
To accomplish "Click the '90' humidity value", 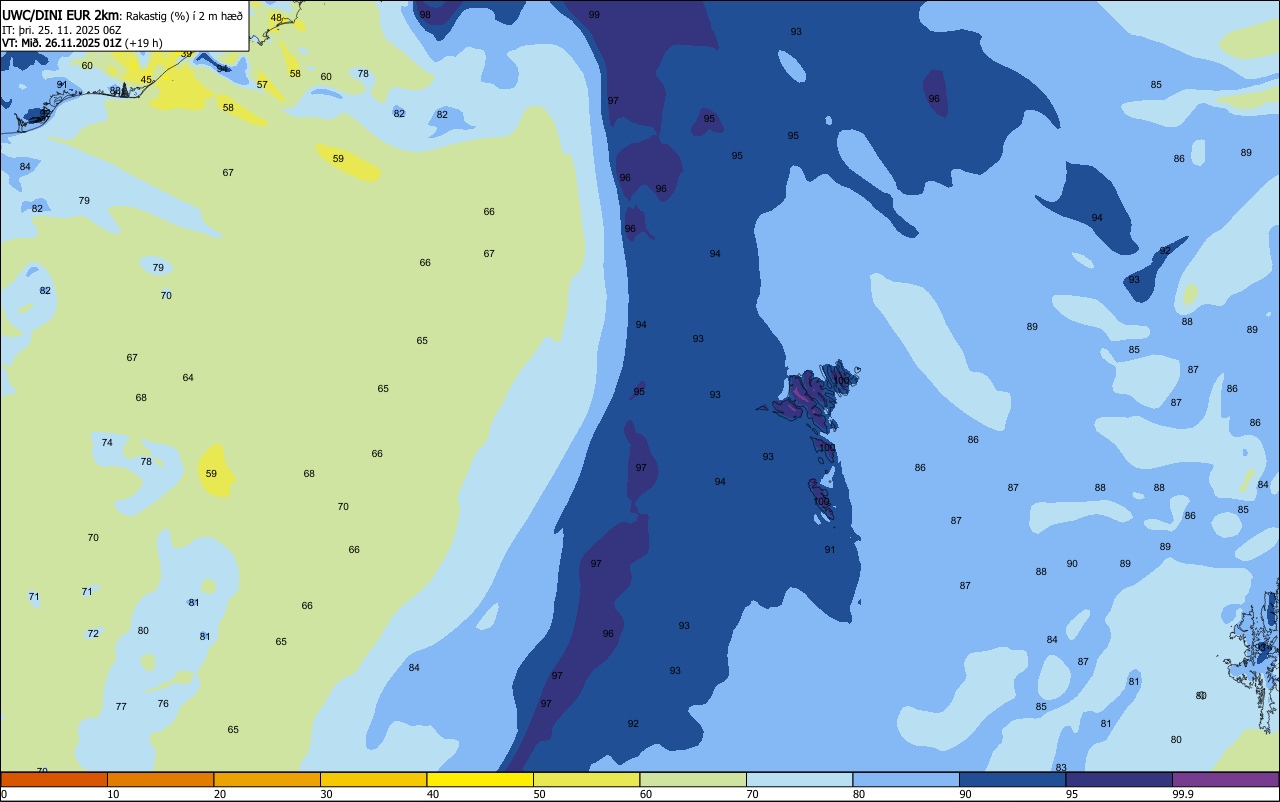I will (1072, 564).
